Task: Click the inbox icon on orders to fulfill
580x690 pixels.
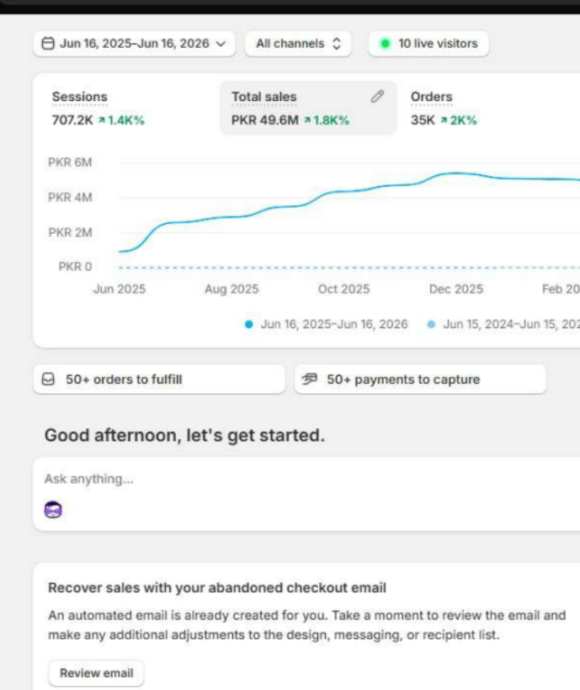Action: (x=48, y=379)
